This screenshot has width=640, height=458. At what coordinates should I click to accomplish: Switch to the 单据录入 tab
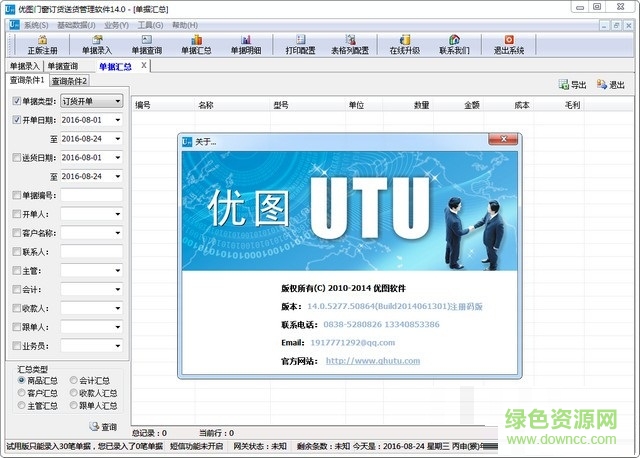point(24,66)
